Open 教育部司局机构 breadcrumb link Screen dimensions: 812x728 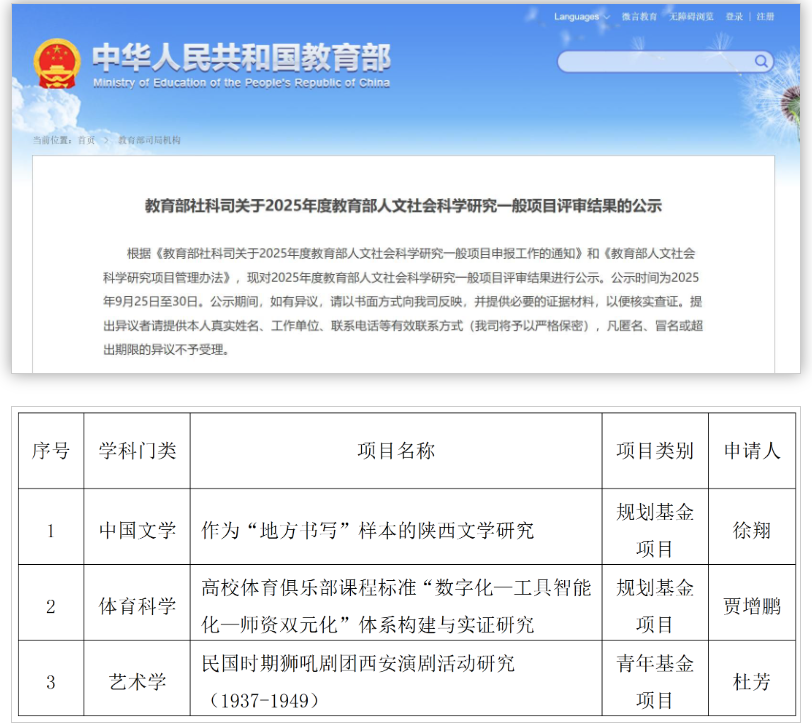pyautogui.click(x=149, y=140)
